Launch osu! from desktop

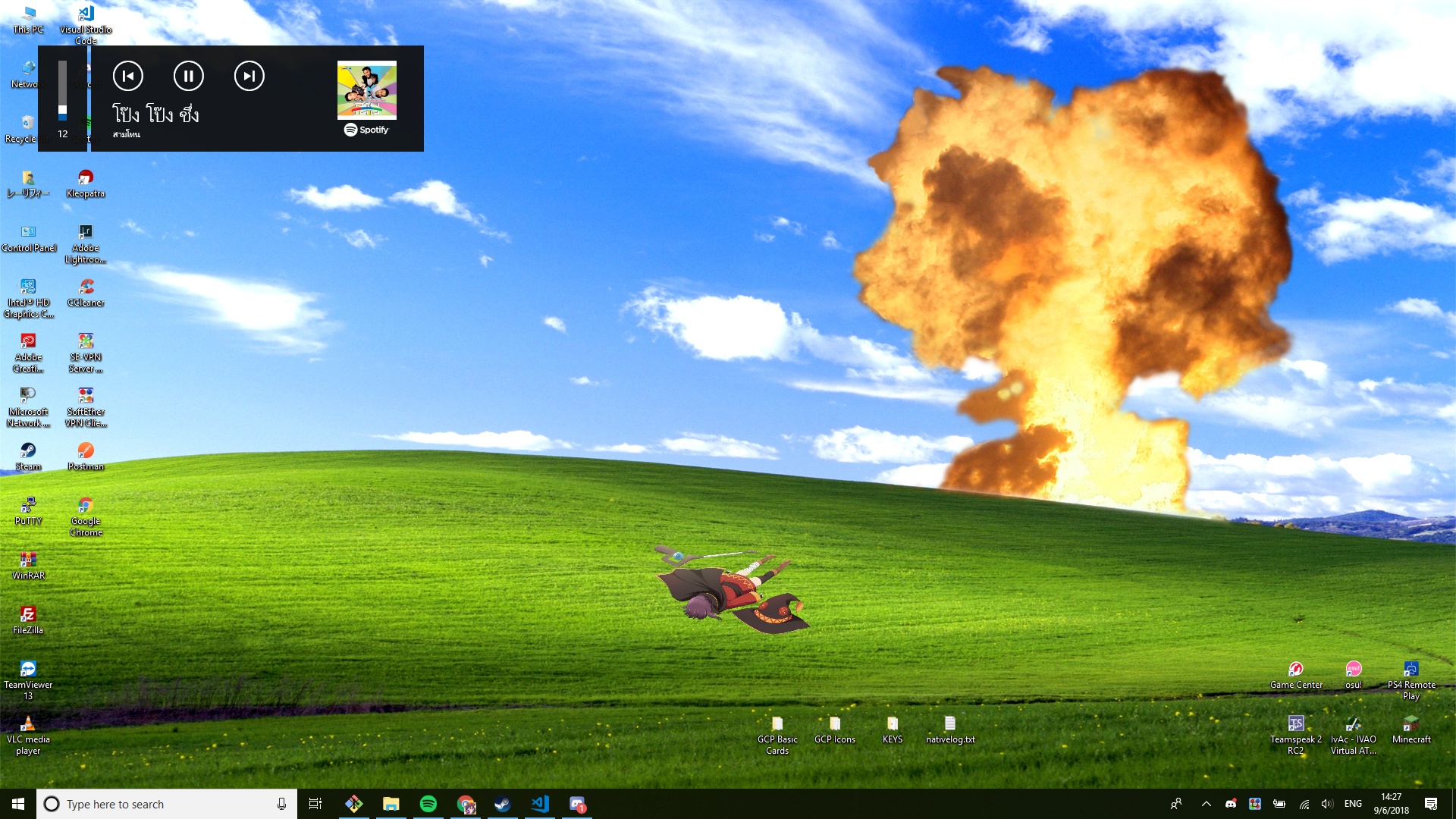tap(1354, 674)
